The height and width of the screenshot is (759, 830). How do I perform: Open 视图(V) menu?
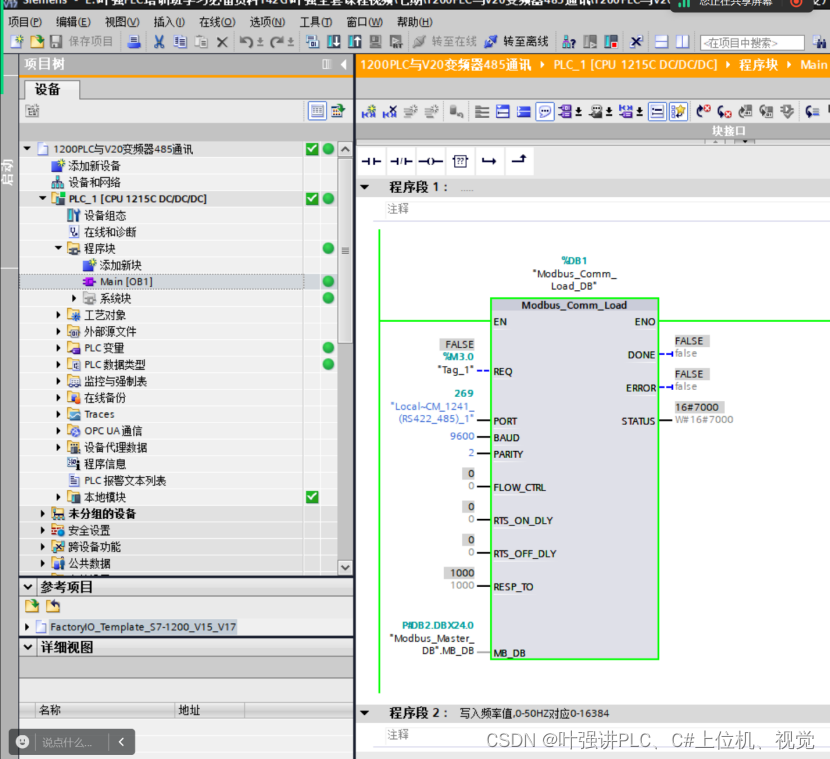122,22
